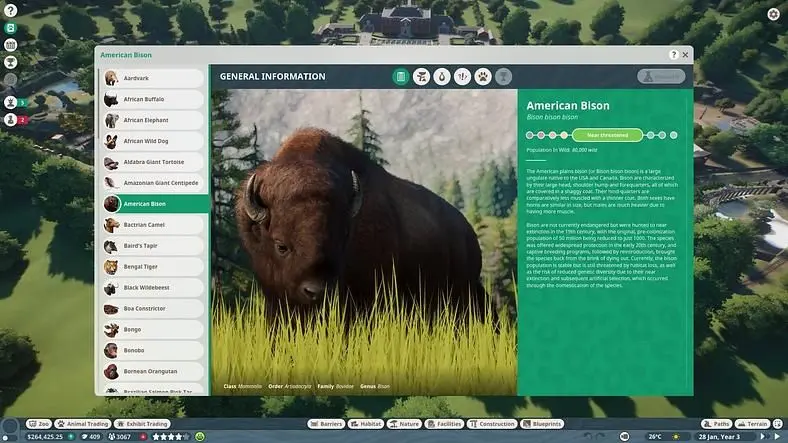Viewport: 788px width, 443px height.
Task: Select the paw print tab icon
Action: [483, 76]
